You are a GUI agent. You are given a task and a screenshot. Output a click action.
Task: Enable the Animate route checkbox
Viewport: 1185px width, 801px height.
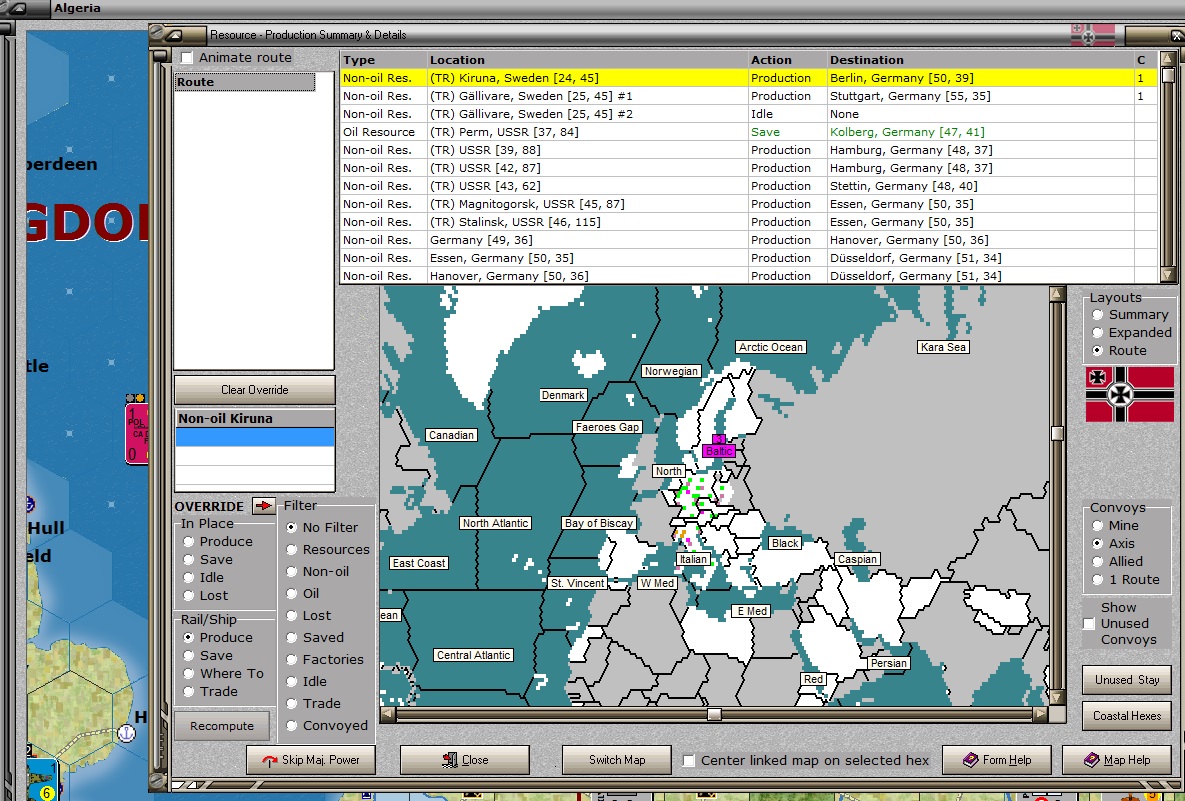point(187,57)
